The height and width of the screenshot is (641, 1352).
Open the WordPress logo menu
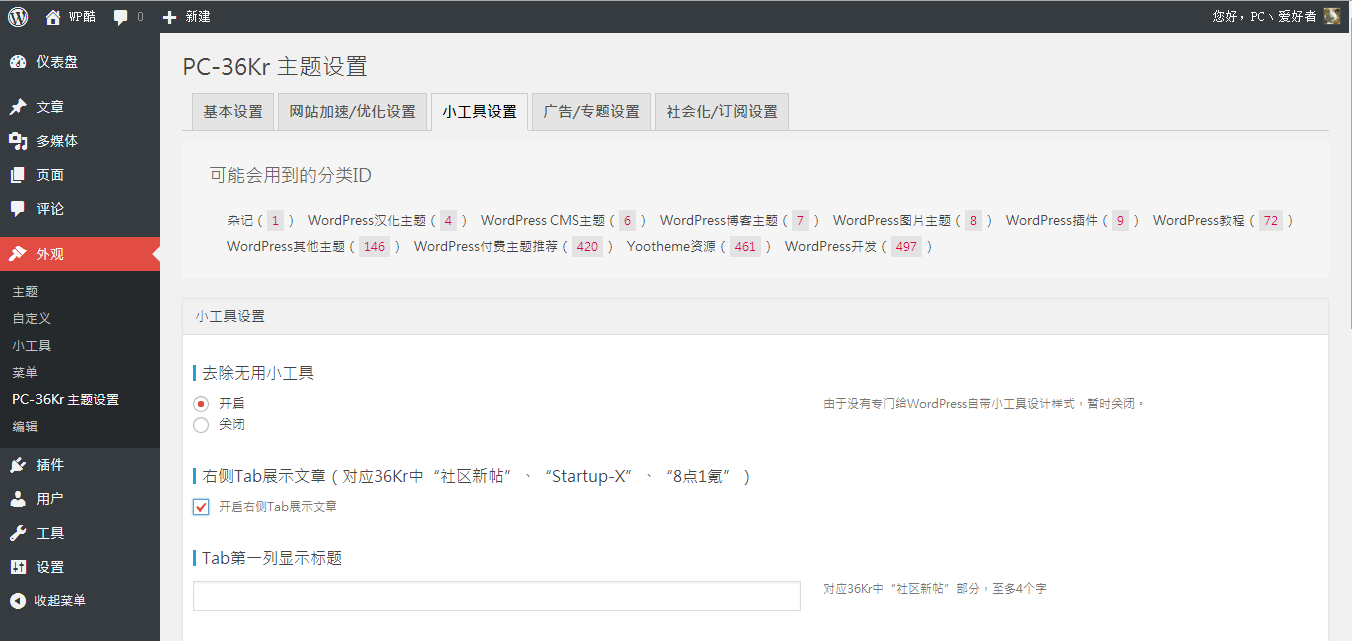[x=18, y=16]
